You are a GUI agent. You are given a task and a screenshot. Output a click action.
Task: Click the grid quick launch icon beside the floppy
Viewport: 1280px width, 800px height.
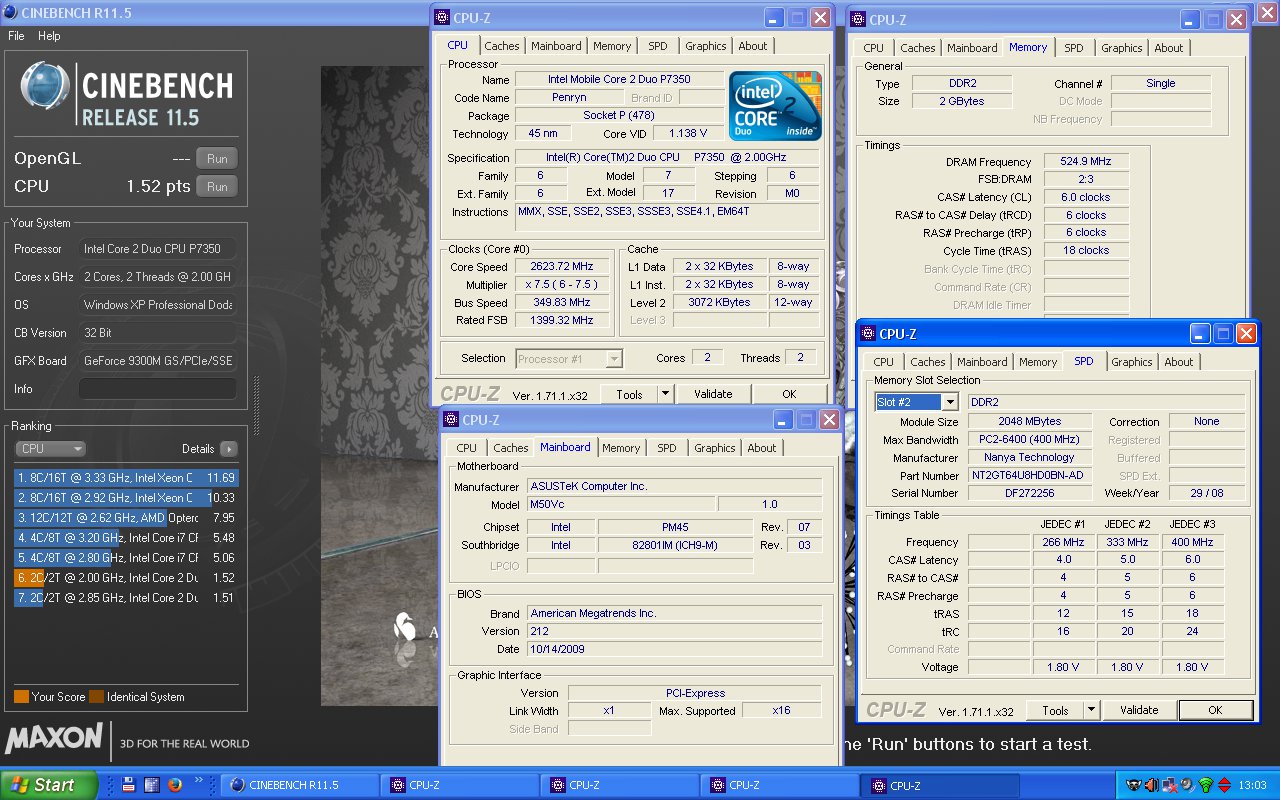click(x=152, y=785)
